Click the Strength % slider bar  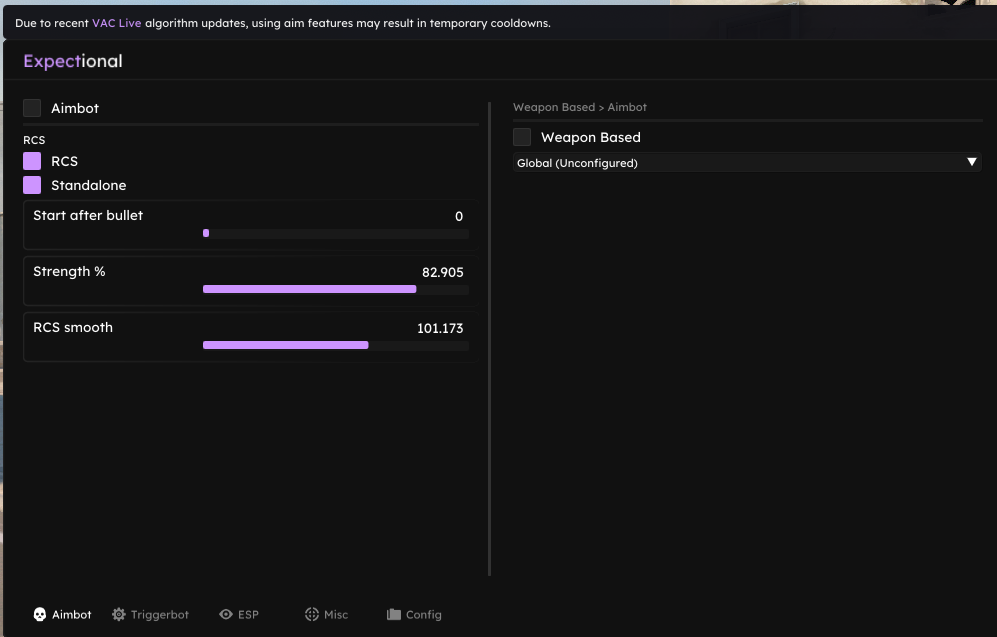(336, 289)
